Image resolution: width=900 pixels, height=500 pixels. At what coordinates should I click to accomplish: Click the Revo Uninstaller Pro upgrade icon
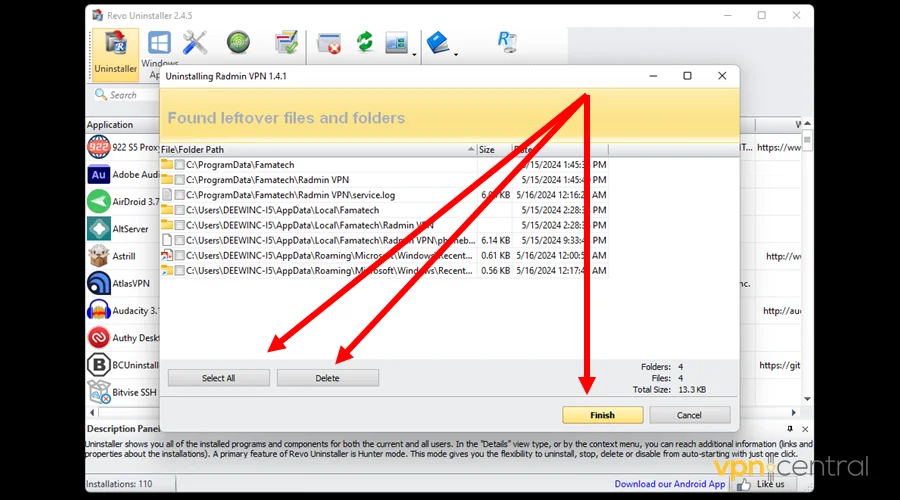507,42
